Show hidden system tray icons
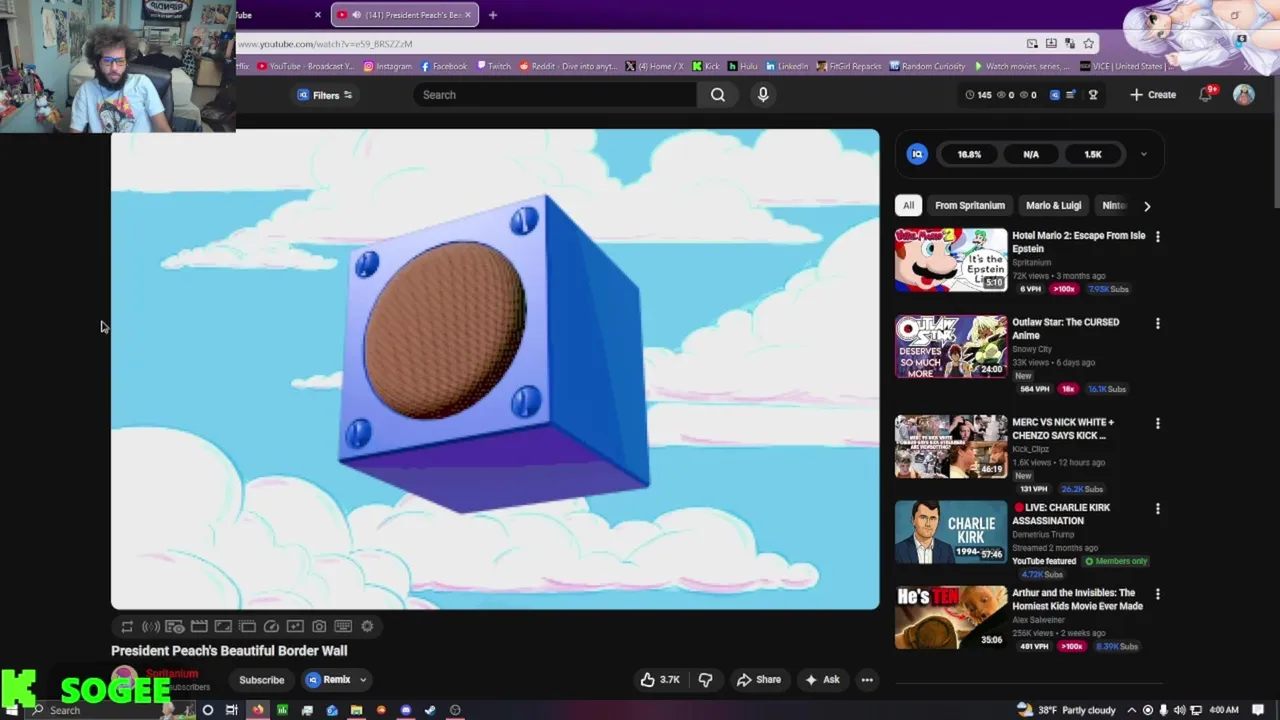Viewport: 1280px width, 720px height. coord(1133,710)
